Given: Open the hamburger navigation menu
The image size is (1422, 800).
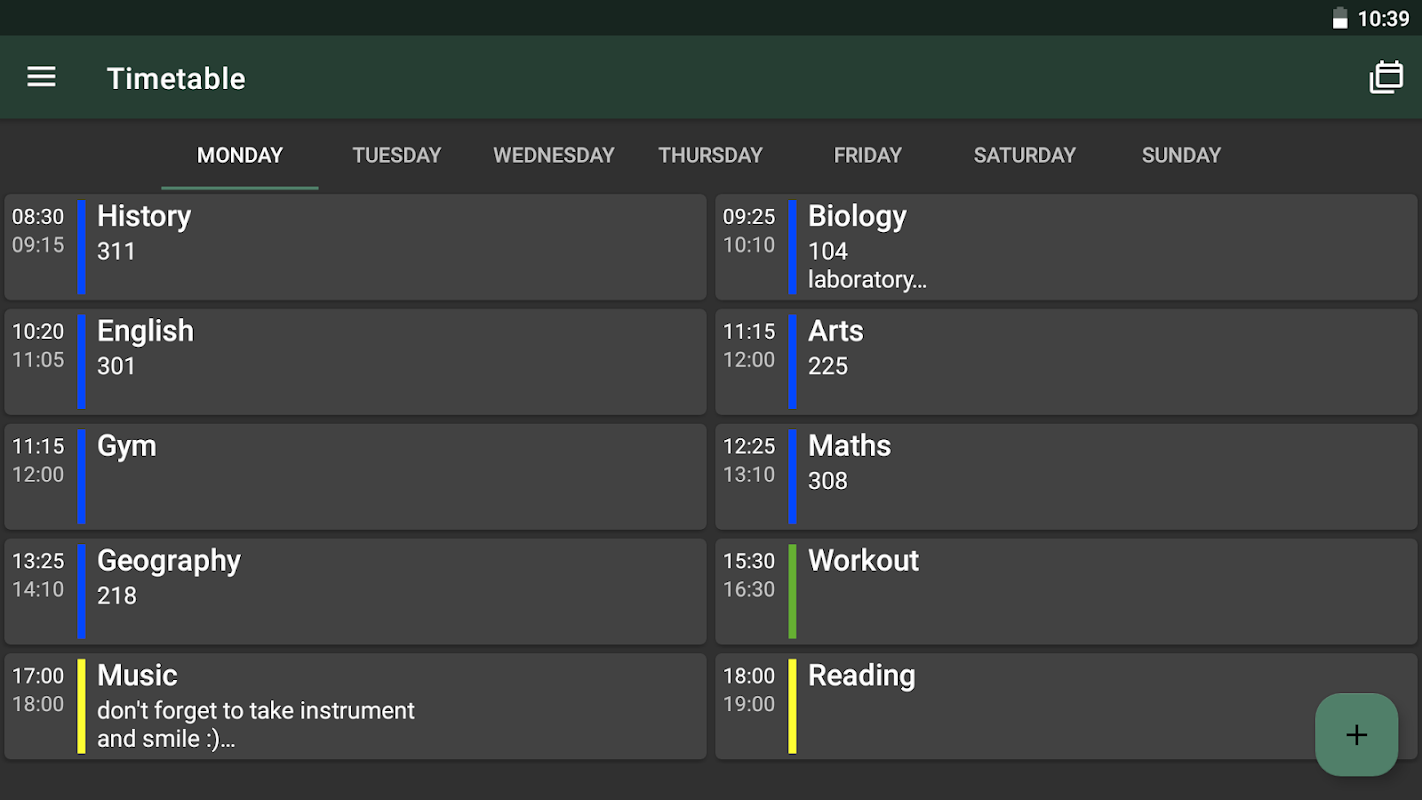Looking at the screenshot, I should tap(41, 77).
